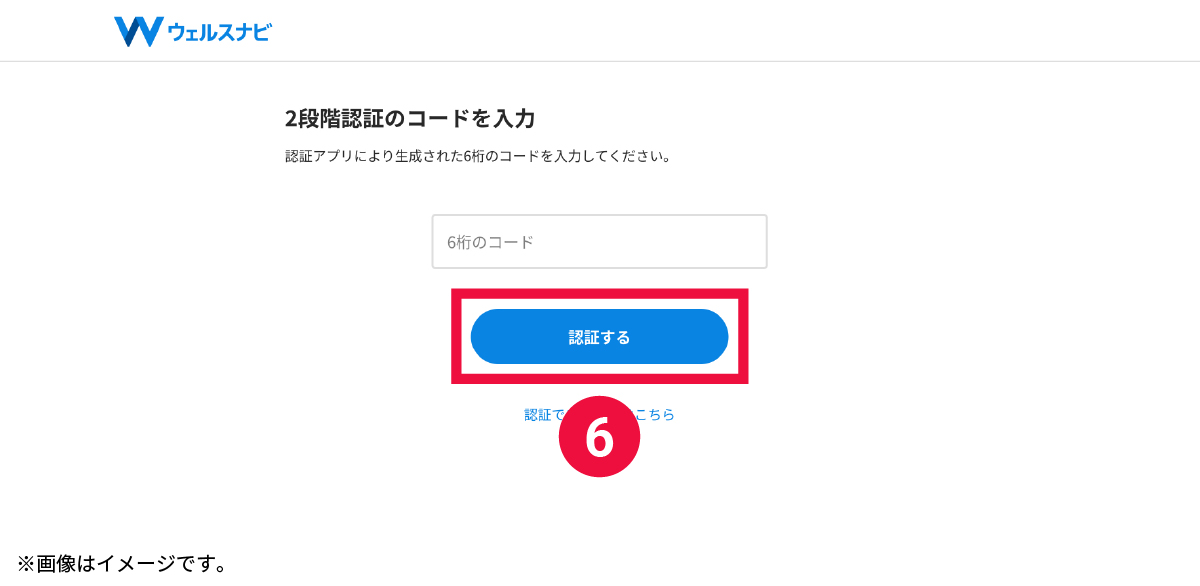Viewport: 1200px width, 586px height.
Task: Click the 2段階認証のコードを入力 heading
Action: point(410,119)
